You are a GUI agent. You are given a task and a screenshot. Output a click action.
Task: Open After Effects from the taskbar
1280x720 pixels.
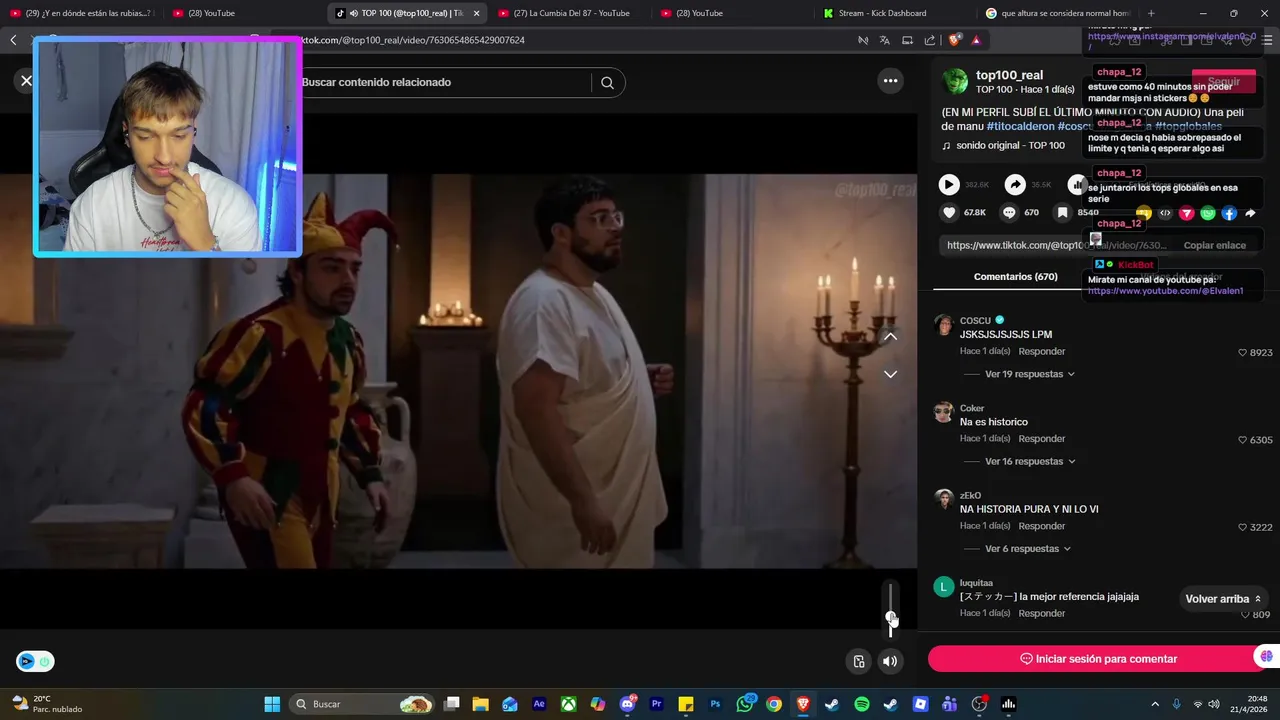point(539,704)
